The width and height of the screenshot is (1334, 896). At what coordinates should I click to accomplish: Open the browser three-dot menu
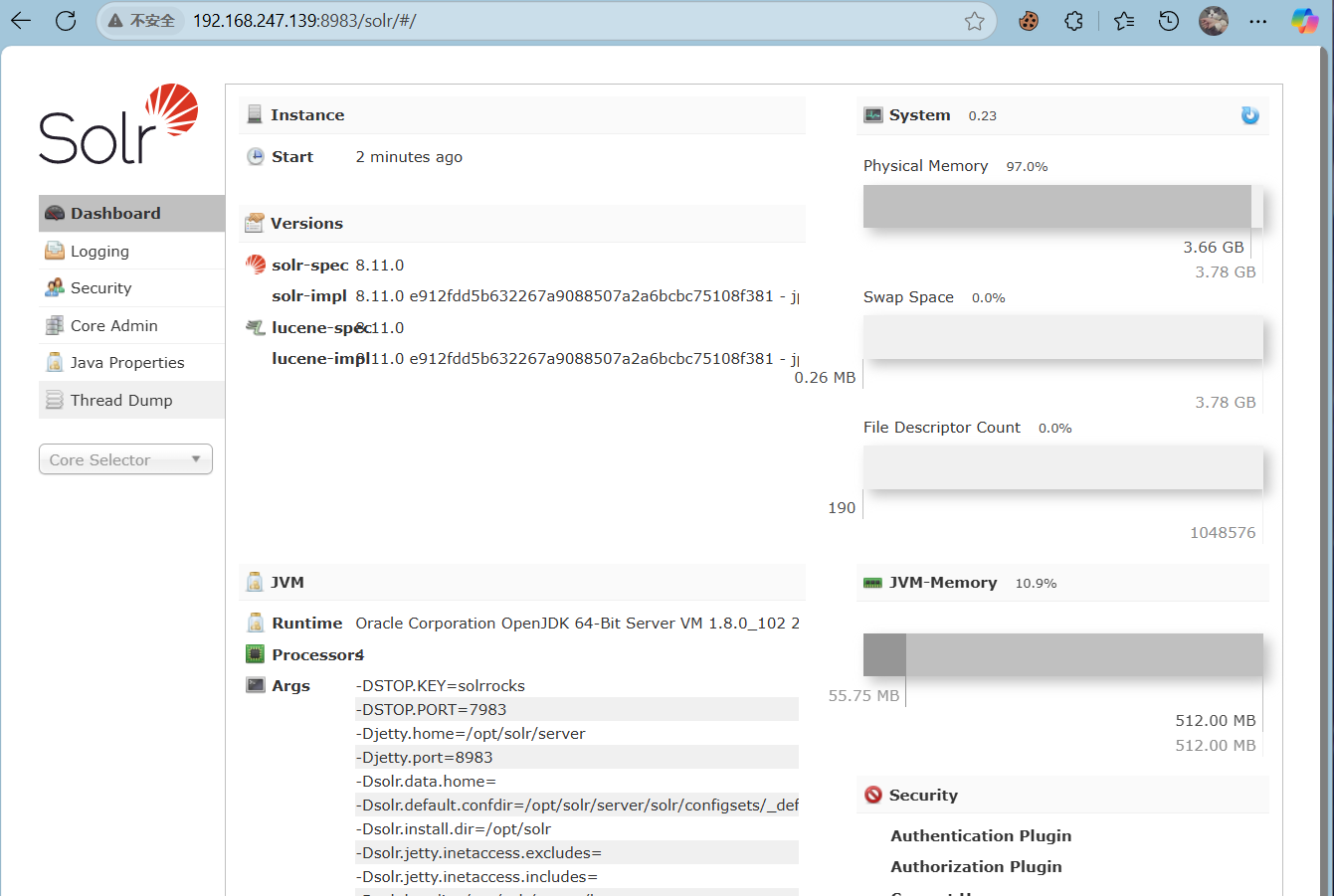coord(1258,20)
